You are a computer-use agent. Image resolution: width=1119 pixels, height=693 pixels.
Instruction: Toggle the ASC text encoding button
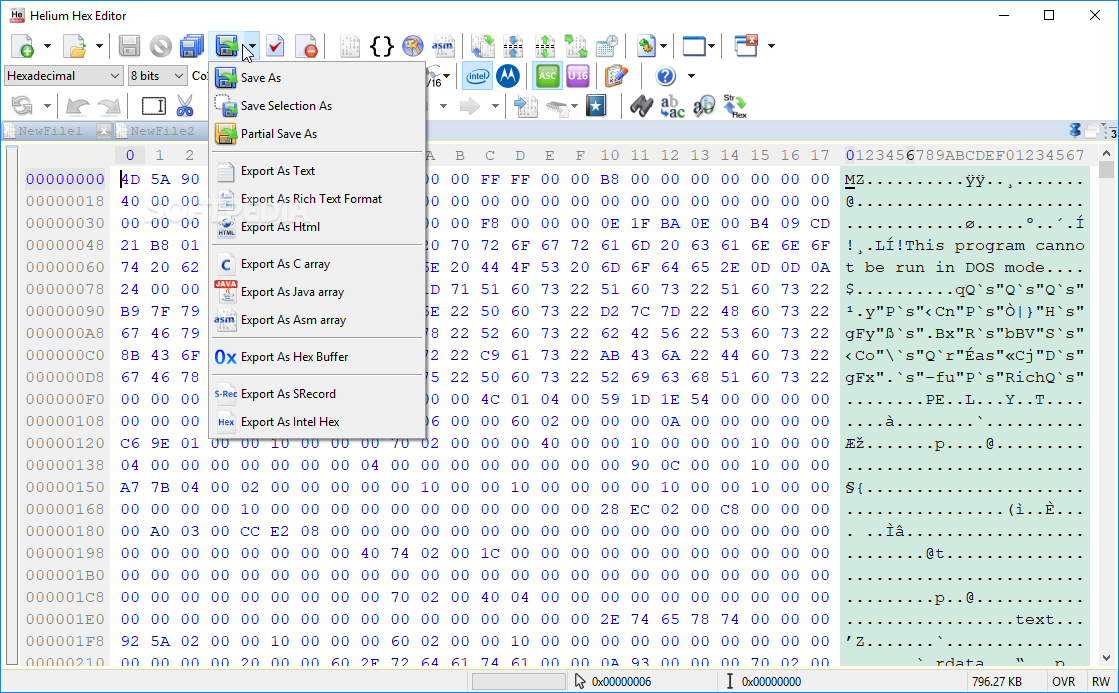[547, 76]
